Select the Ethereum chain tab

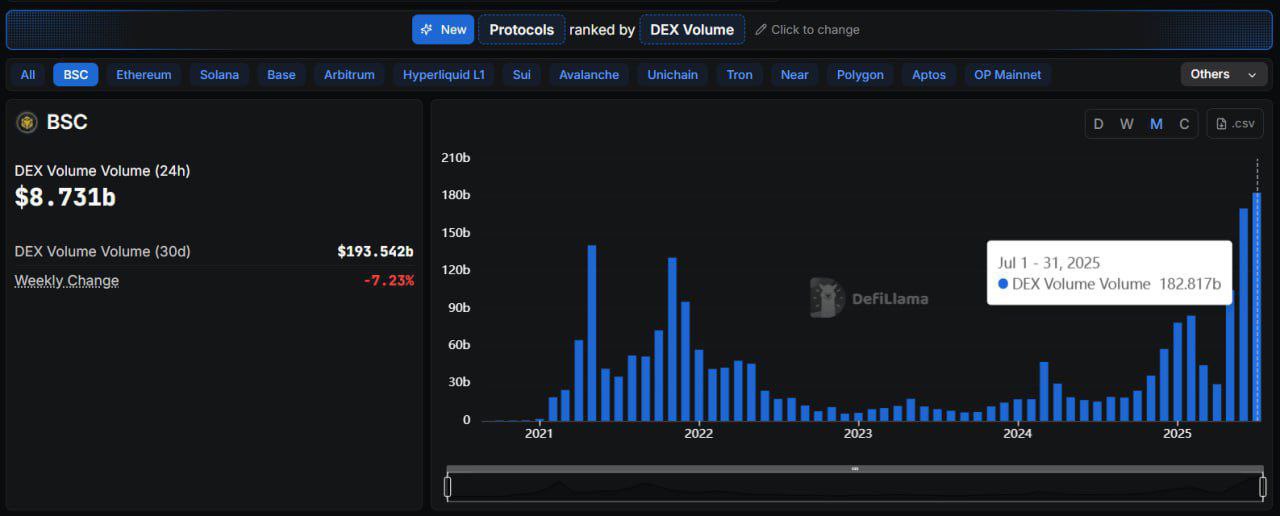144,75
